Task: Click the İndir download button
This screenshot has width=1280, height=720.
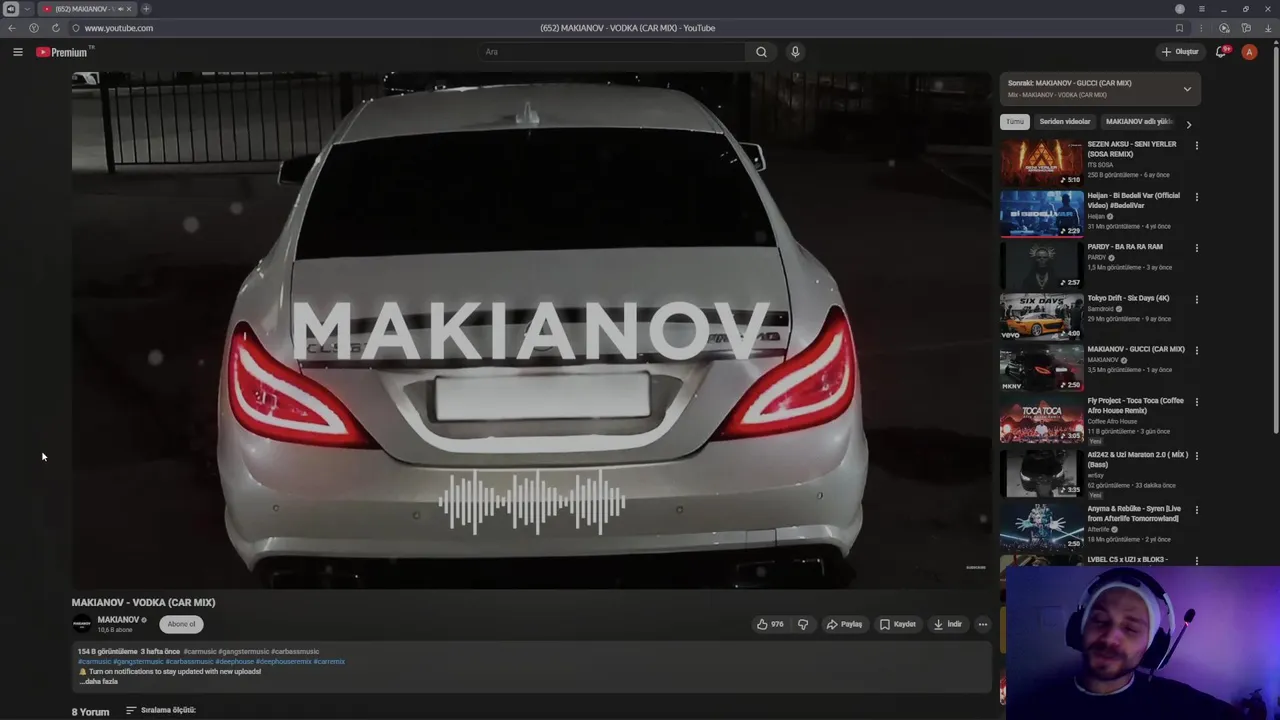Action: [x=948, y=624]
